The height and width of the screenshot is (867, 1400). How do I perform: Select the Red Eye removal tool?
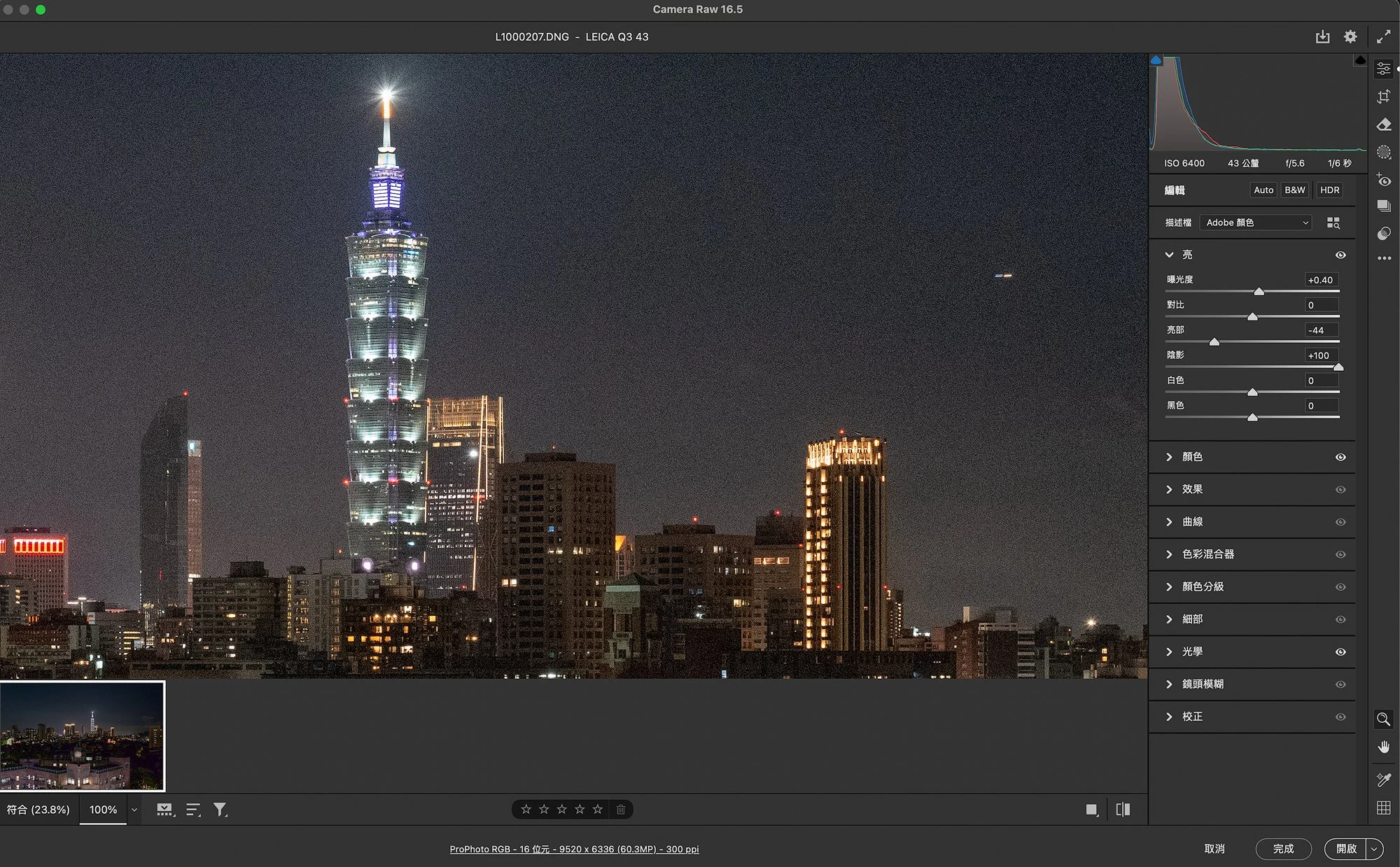click(1383, 180)
